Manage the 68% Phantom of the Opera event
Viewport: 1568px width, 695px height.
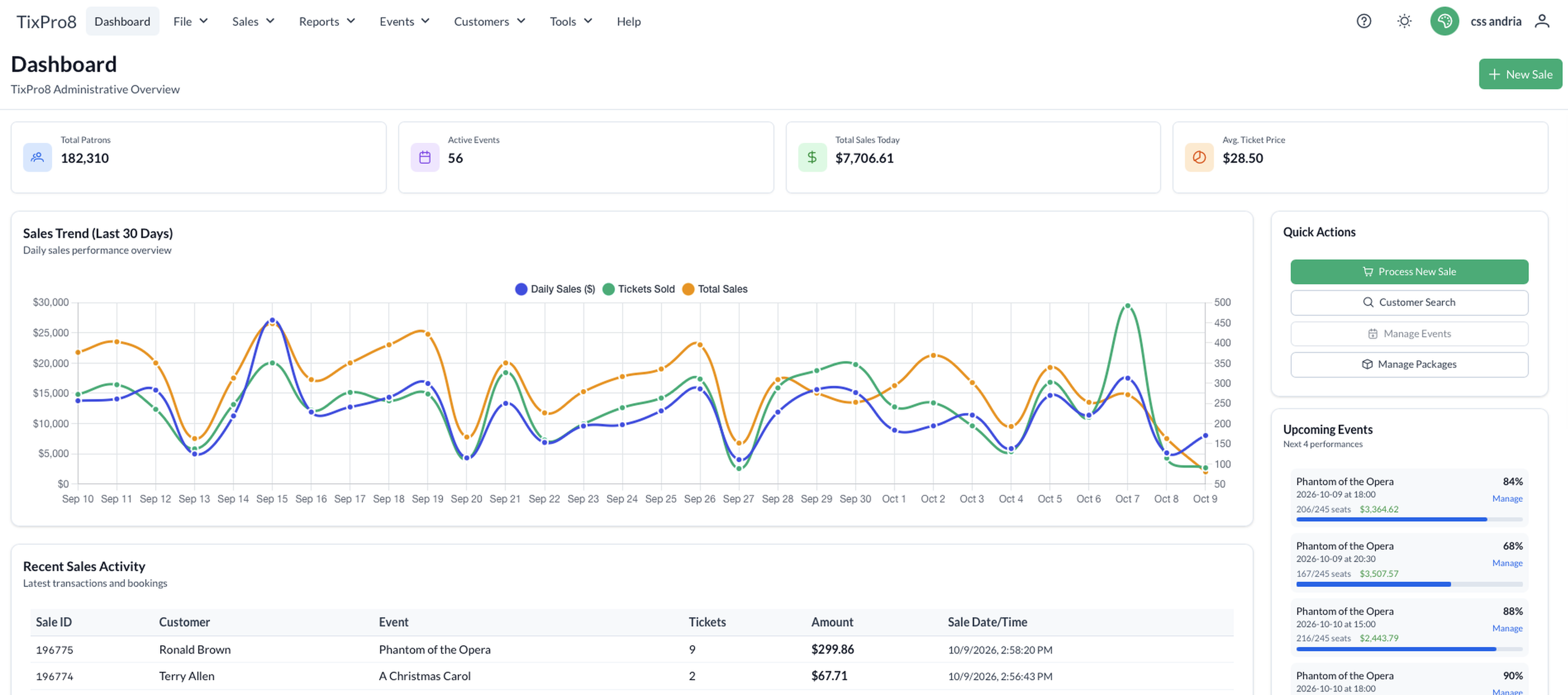tap(1506, 563)
